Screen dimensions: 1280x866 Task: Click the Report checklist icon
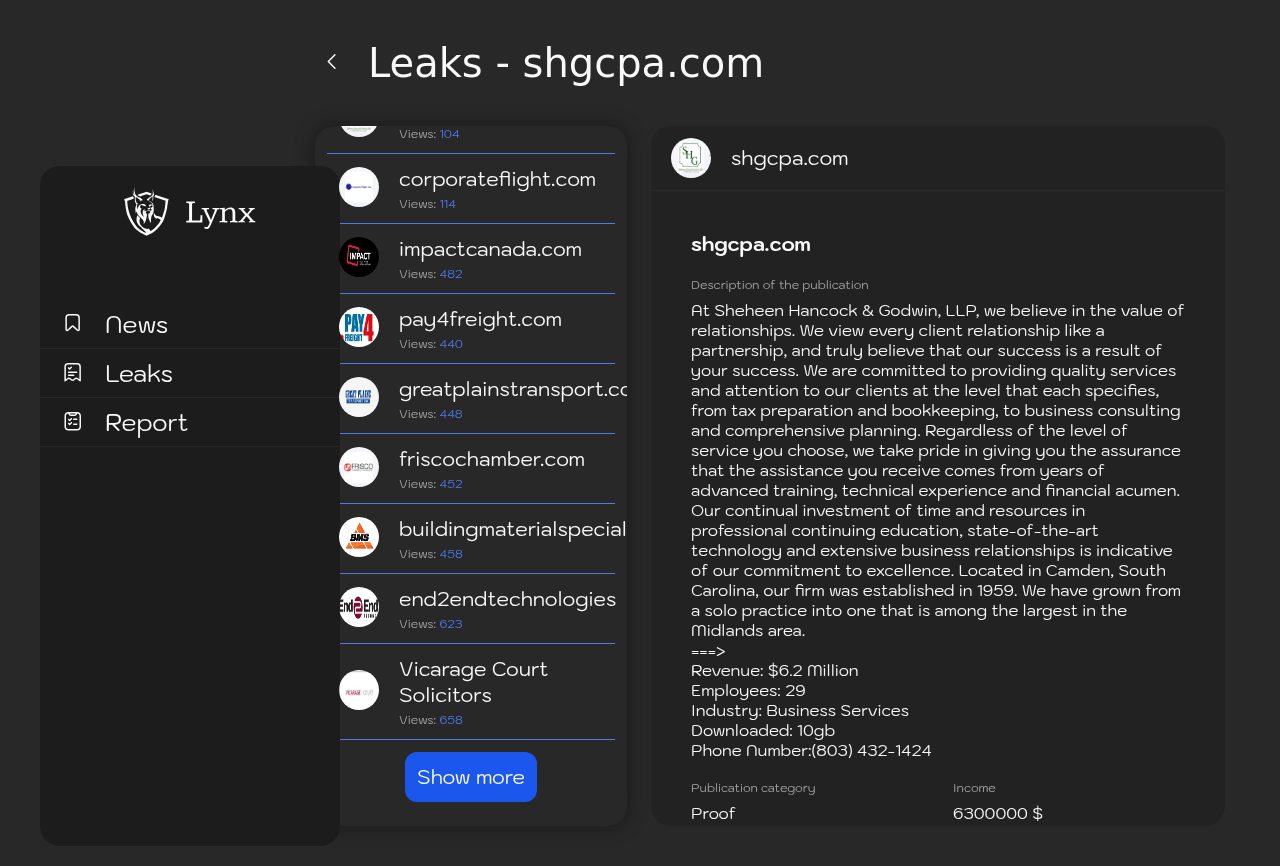coord(72,421)
